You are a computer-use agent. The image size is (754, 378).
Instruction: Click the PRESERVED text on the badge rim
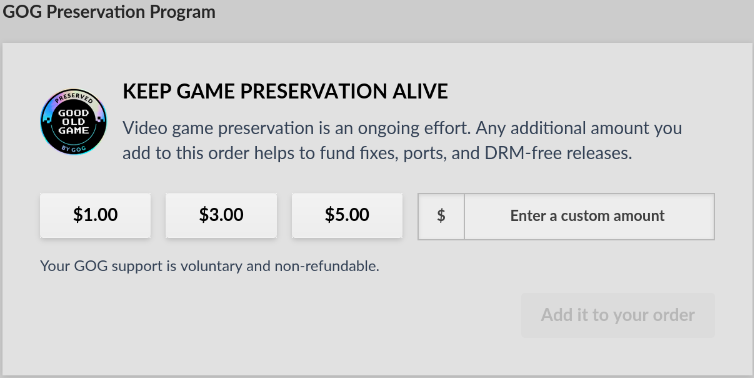pyautogui.click(x=74, y=98)
